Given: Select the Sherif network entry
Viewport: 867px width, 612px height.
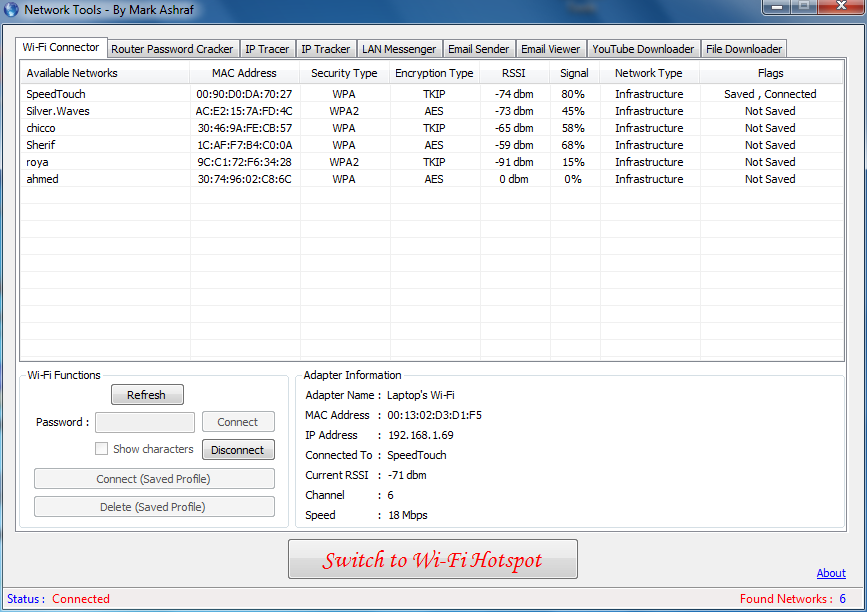Looking at the screenshot, I should point(41,145).
